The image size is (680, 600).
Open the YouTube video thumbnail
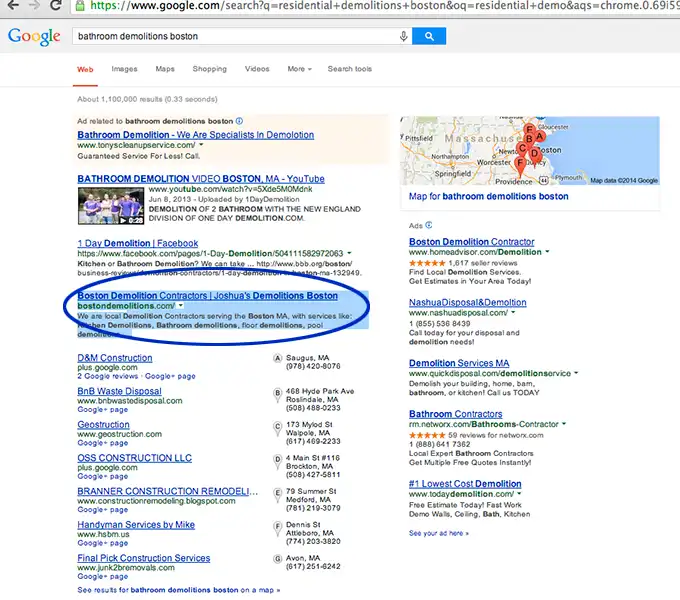tap(111, 205)
